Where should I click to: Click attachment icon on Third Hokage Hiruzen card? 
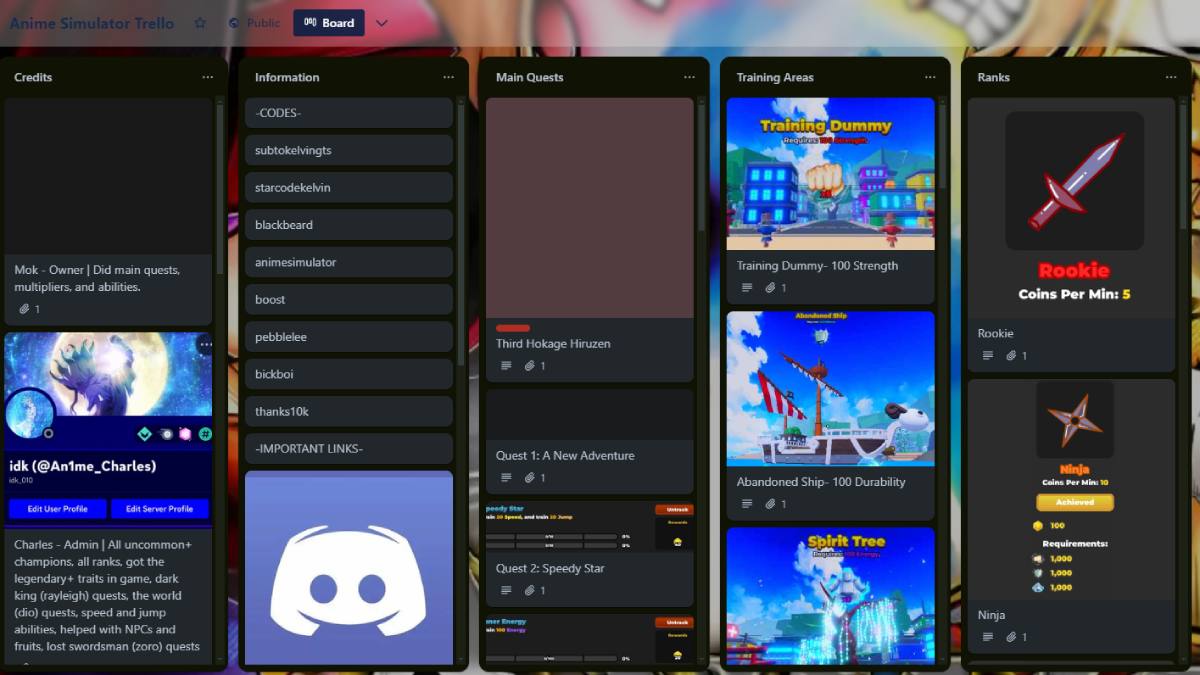(530, 366)
